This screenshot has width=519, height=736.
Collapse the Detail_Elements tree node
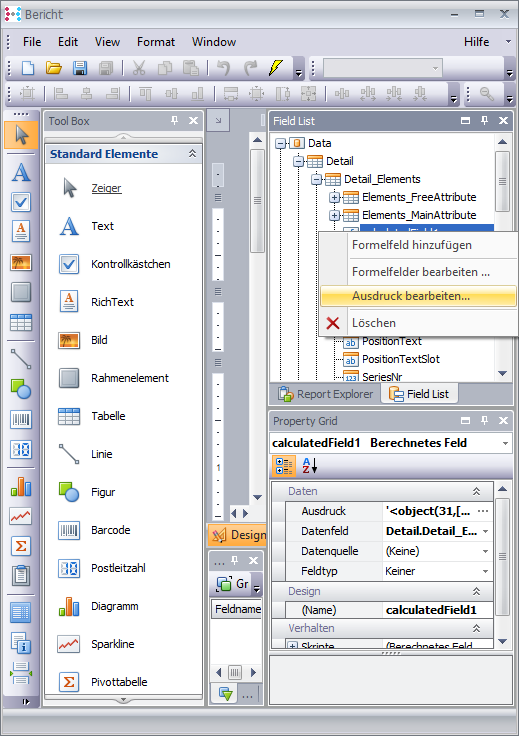point(316,179)
